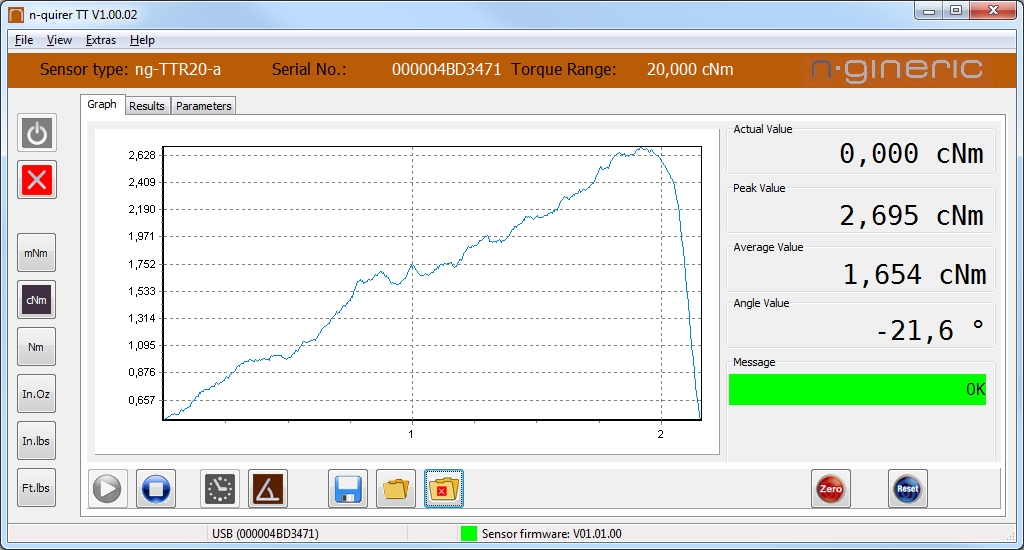Screen dimensions: 1024x550
Task: Select the Nm unit button
Action: tap(37, 347)
